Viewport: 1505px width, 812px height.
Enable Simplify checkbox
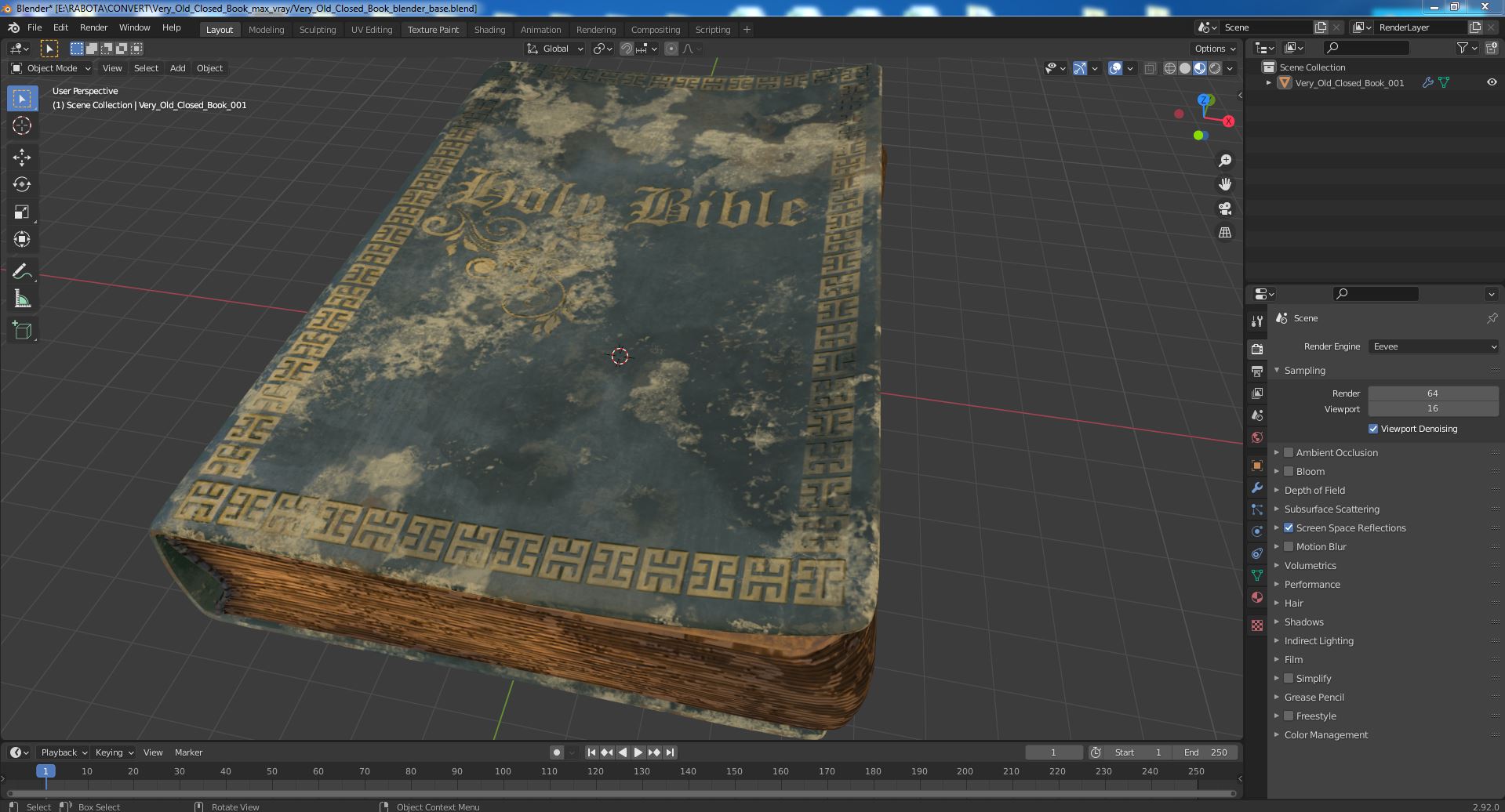point(1289,678)
